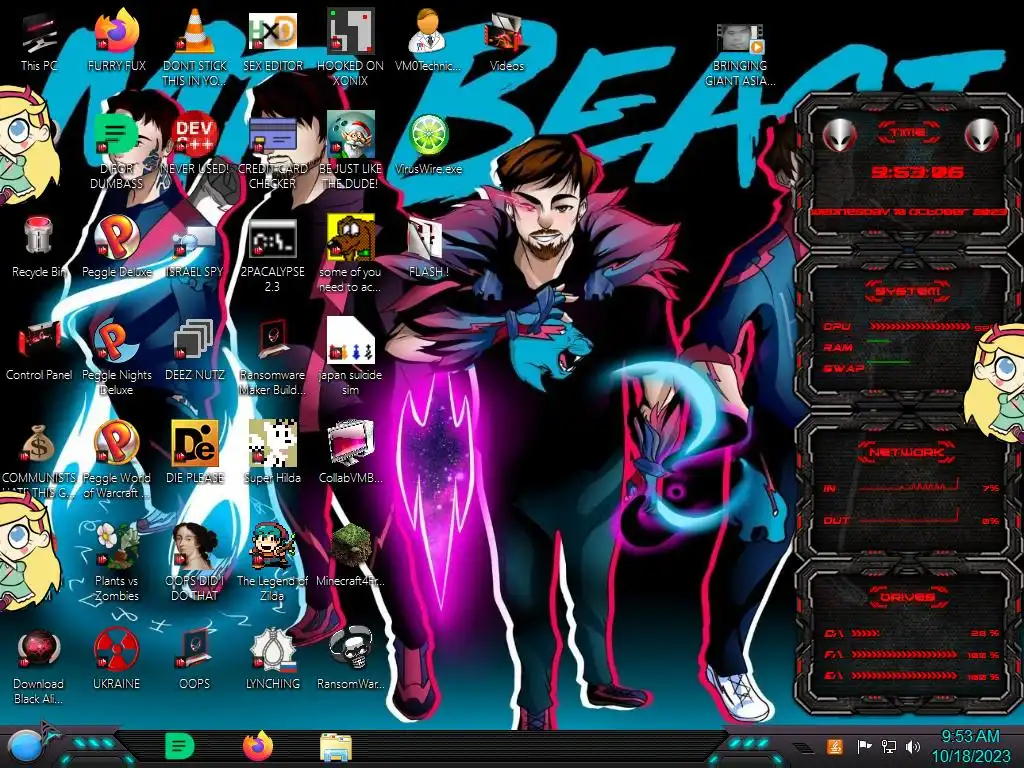Image resolution: width=1024 pixels, height=768 pixels.
Task: Click the TIME header on the gadget
Action: click(908, 133)
